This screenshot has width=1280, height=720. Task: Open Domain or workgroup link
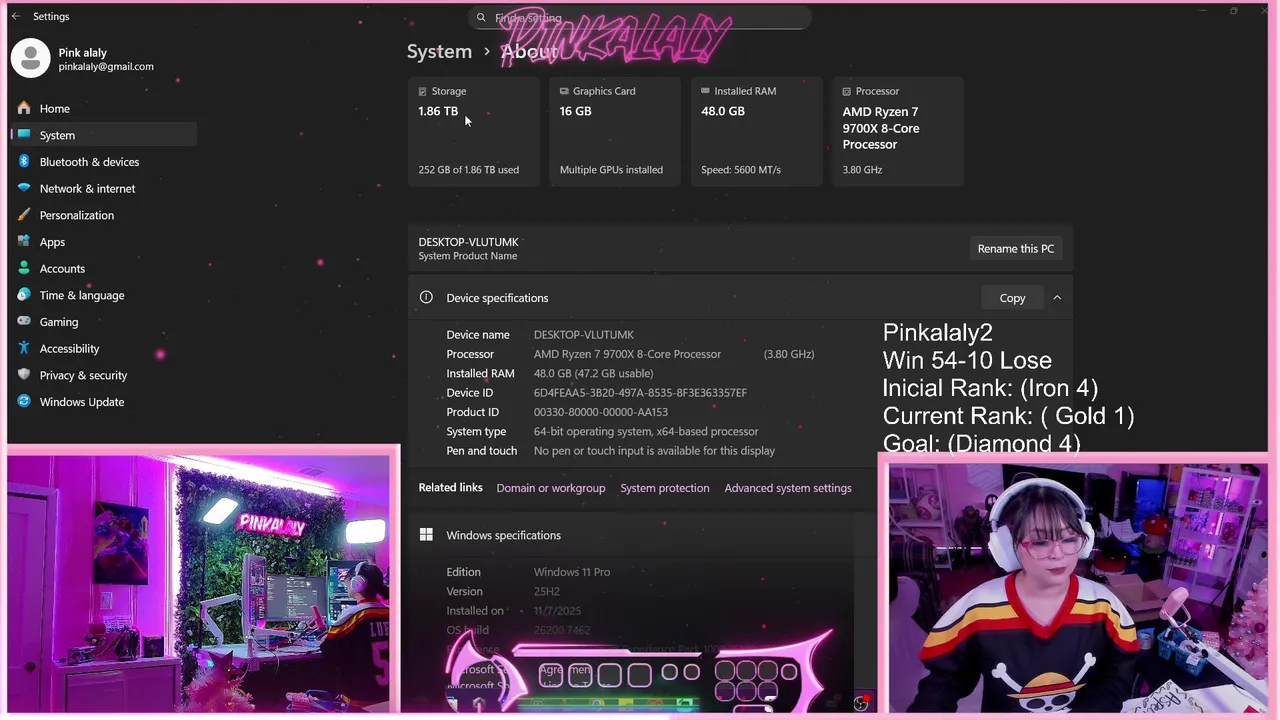pyautogui.click(x=551, y=488)
